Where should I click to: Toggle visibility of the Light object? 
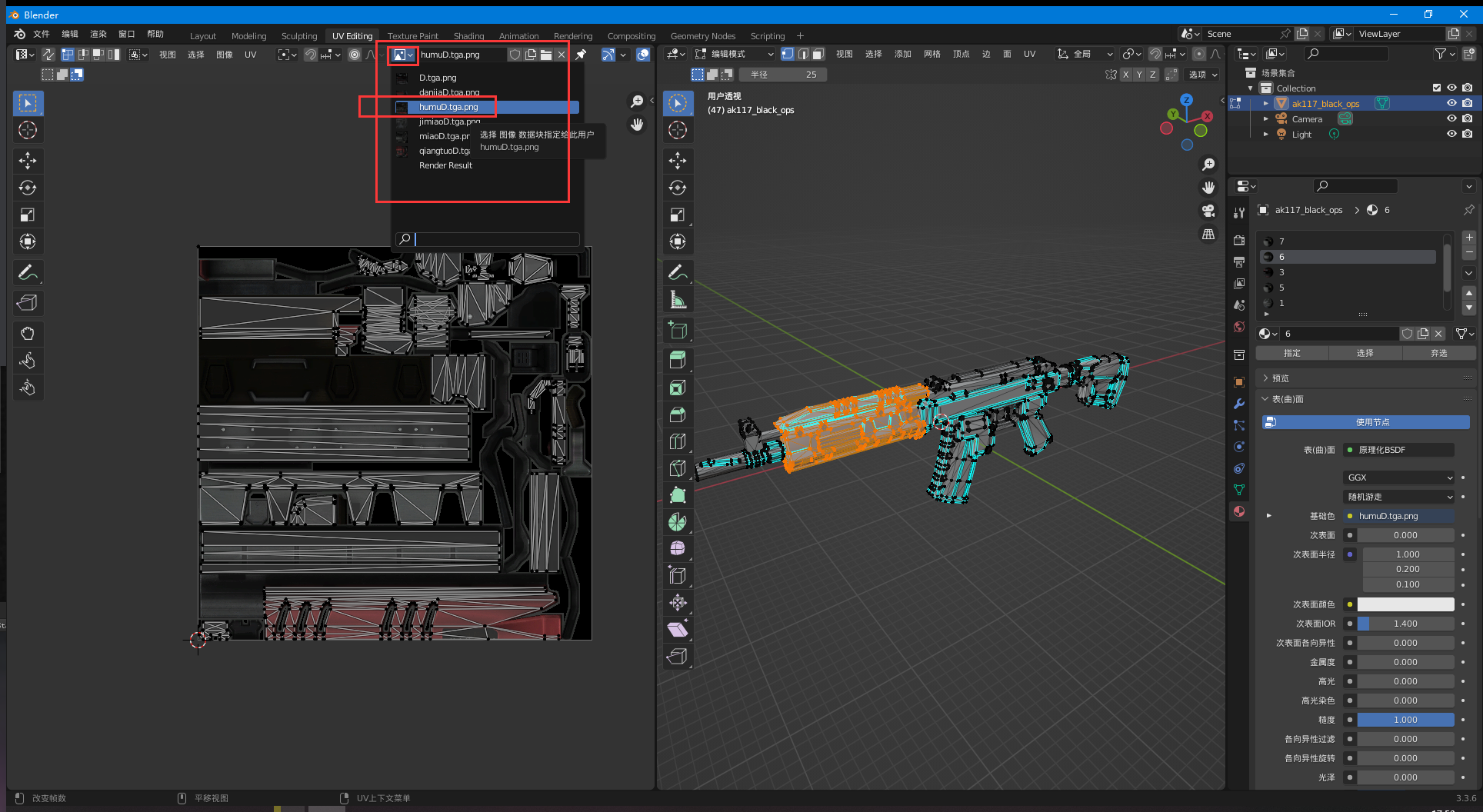pos(1451,134)
